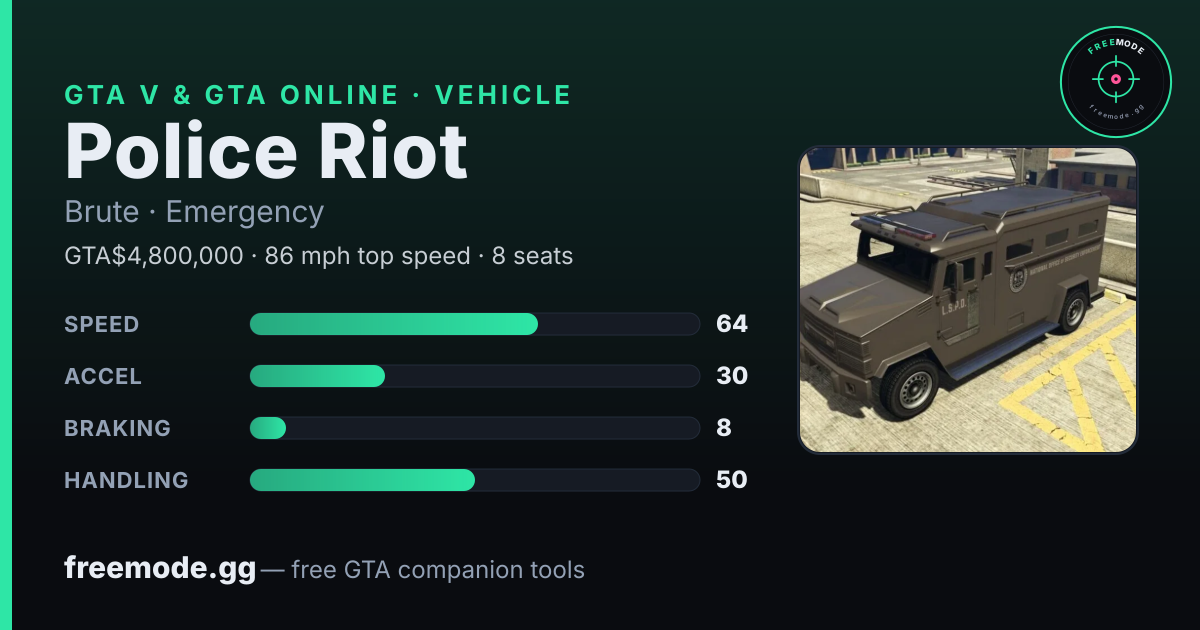Click the Accel stat bar
Screen dimensions: 1200x630
(x=474, y=376)
